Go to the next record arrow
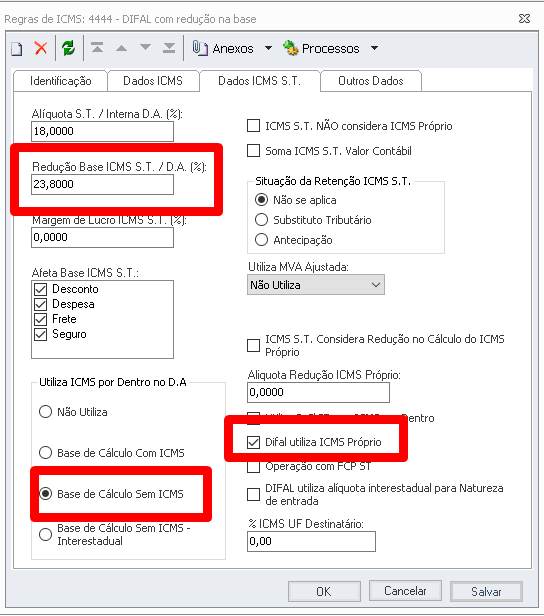Image resolution: width=544 pixels, height=616 pixels. (x=145, y=48)
